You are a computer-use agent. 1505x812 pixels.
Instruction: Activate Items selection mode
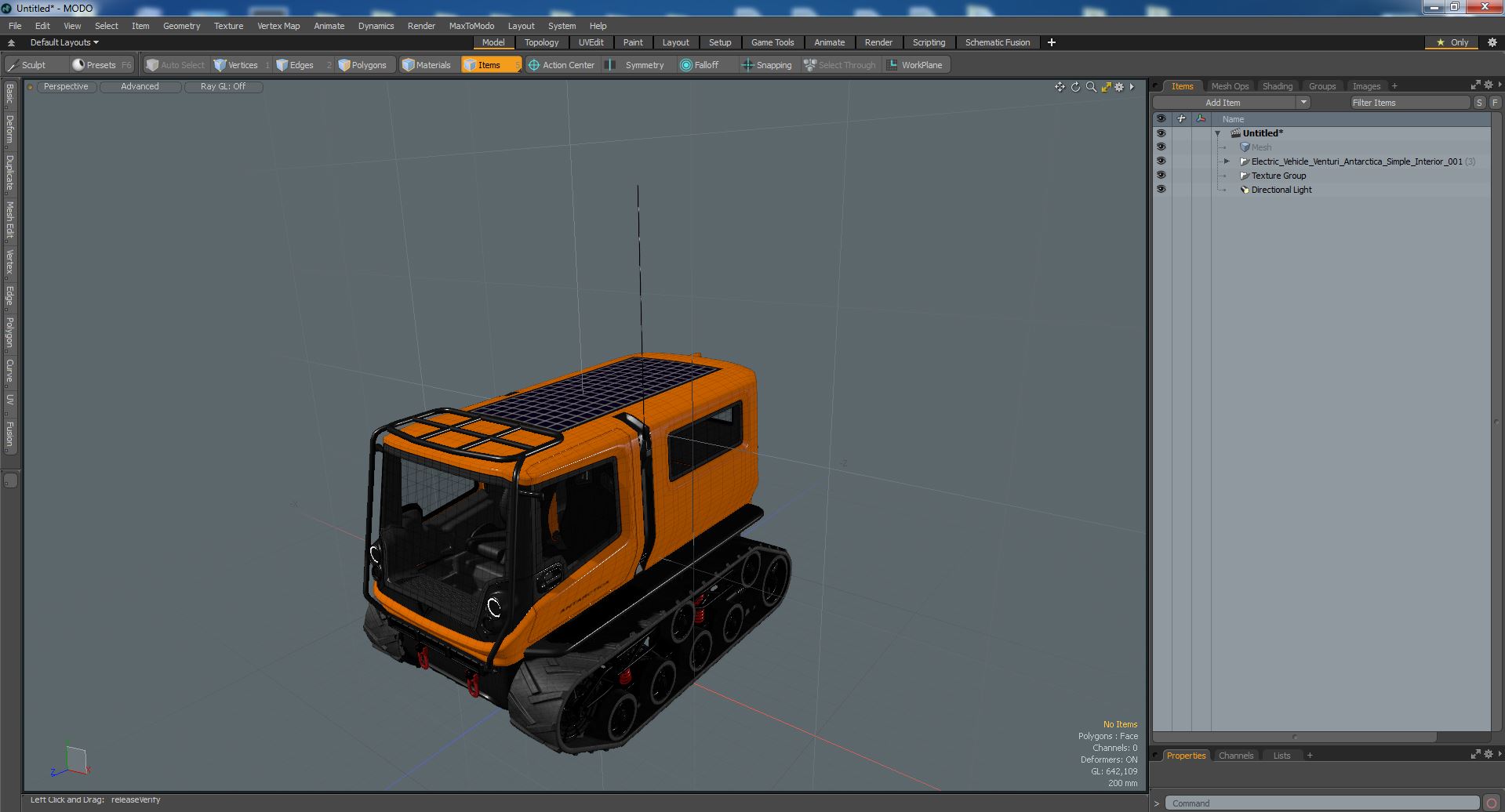point(490,65)
